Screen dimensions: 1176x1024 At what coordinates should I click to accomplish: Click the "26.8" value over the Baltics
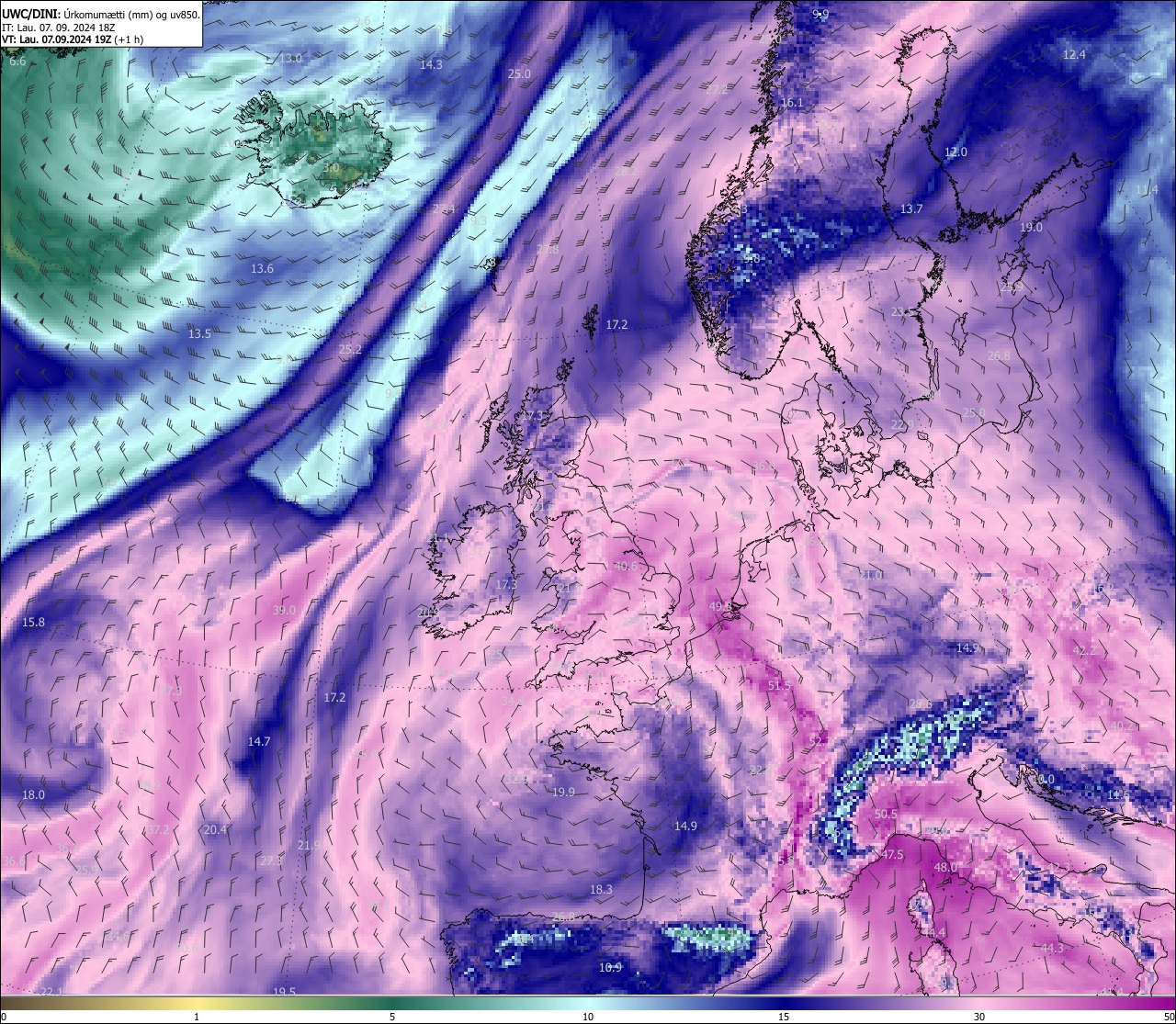999,356
